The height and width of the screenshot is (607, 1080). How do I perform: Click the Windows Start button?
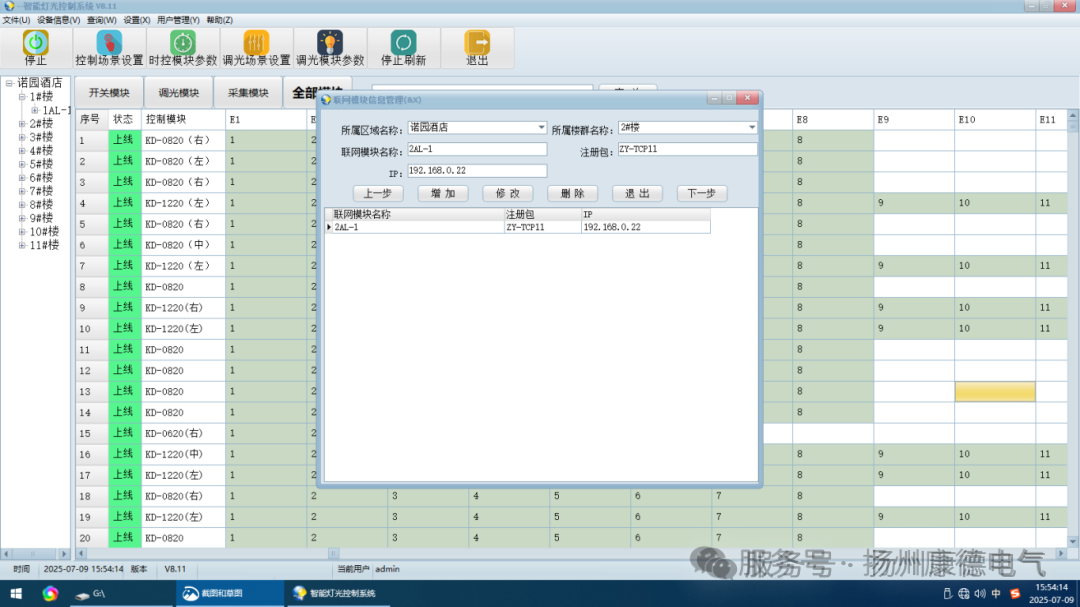pos(15,593)
